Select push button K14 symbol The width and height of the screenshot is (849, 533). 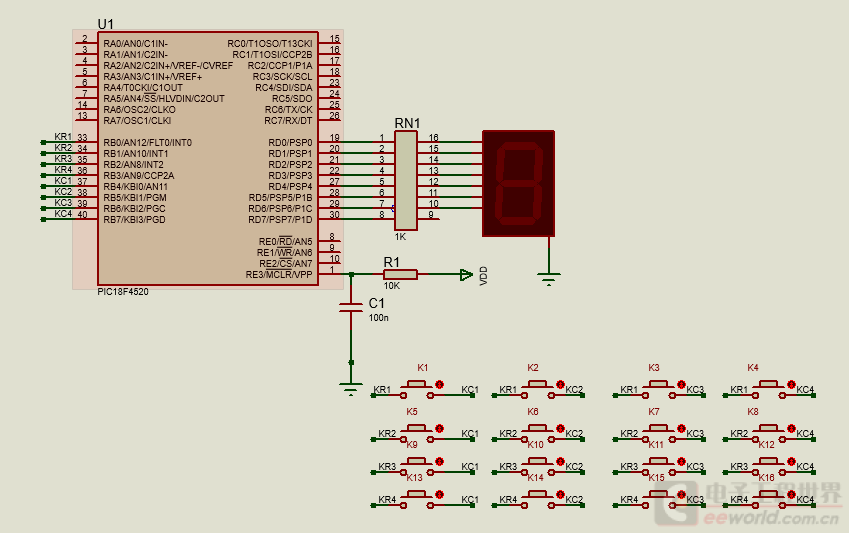538,500
